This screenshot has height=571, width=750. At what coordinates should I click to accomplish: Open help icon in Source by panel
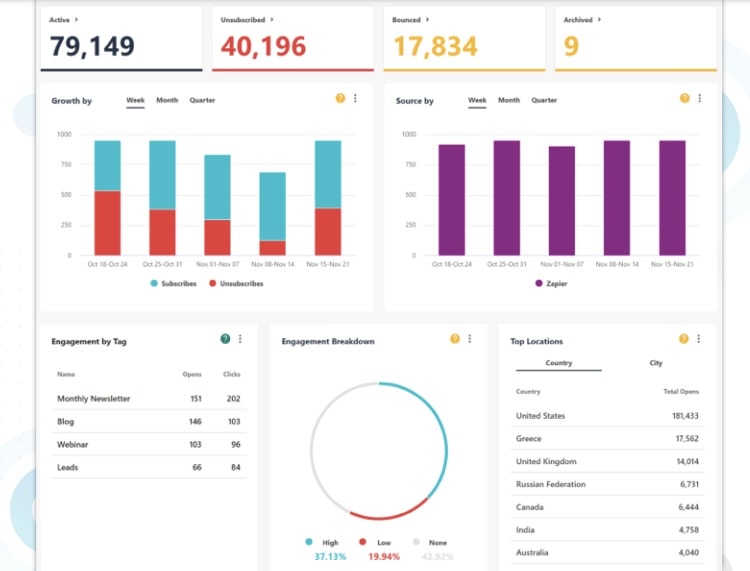[x=684, y=99]
